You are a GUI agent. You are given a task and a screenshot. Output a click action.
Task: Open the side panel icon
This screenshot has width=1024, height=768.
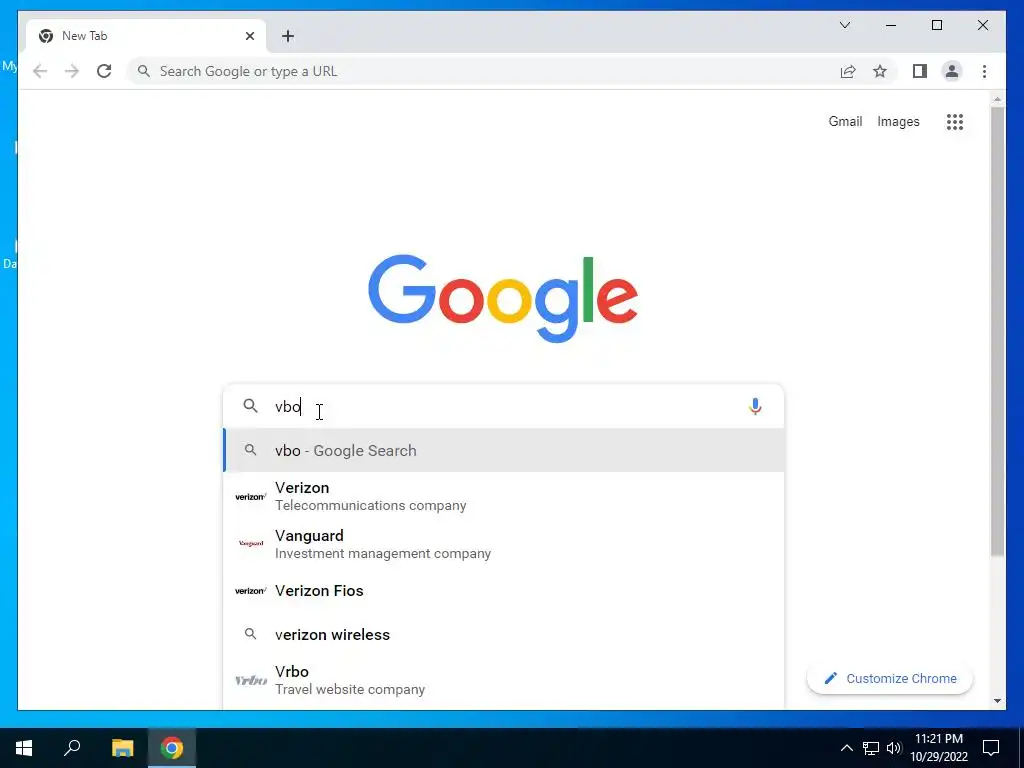[x=920, y=71]
